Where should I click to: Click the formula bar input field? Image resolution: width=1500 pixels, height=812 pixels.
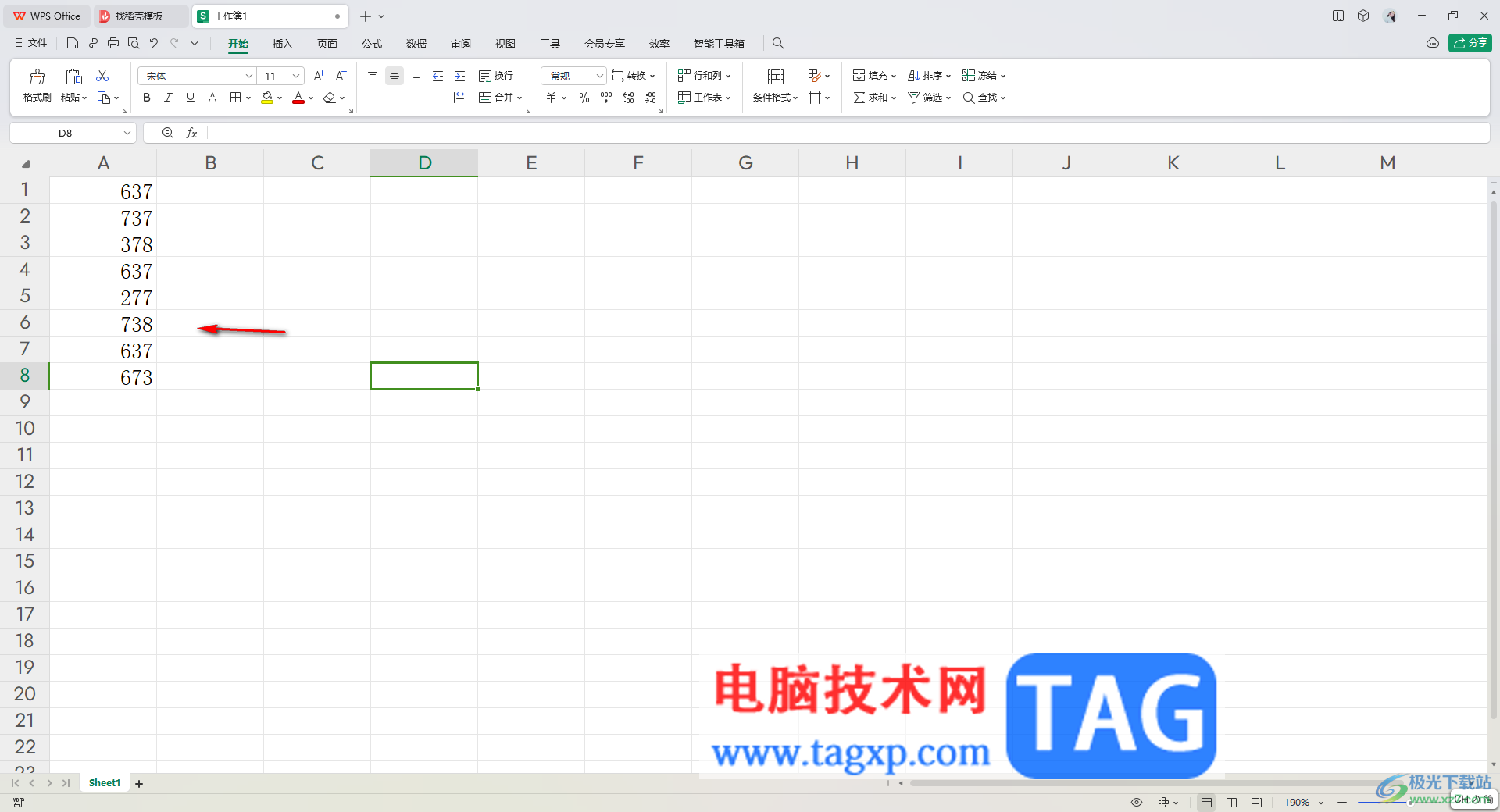tap(848, 133)
